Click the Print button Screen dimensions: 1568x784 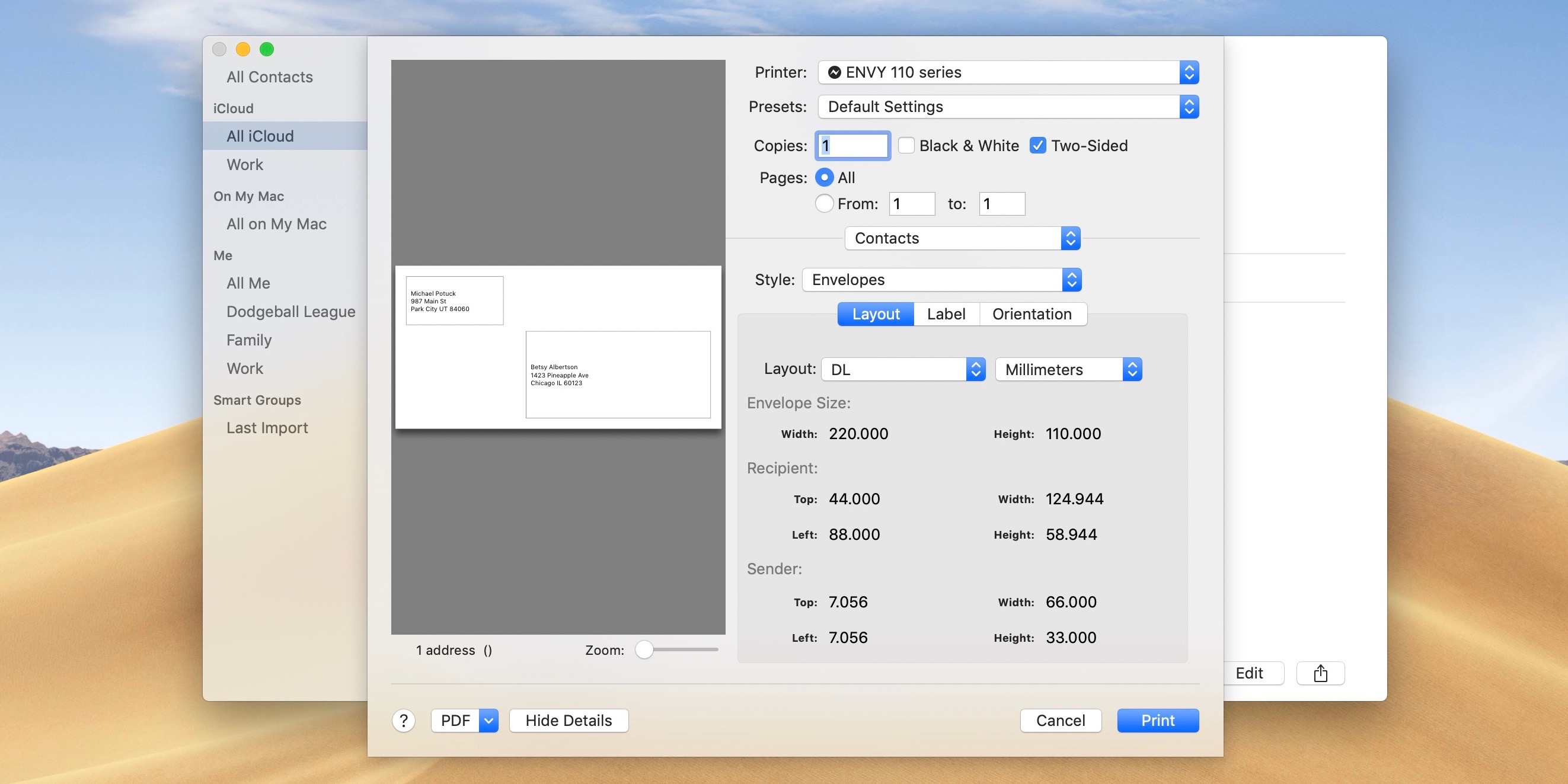tap(1157, 719)
